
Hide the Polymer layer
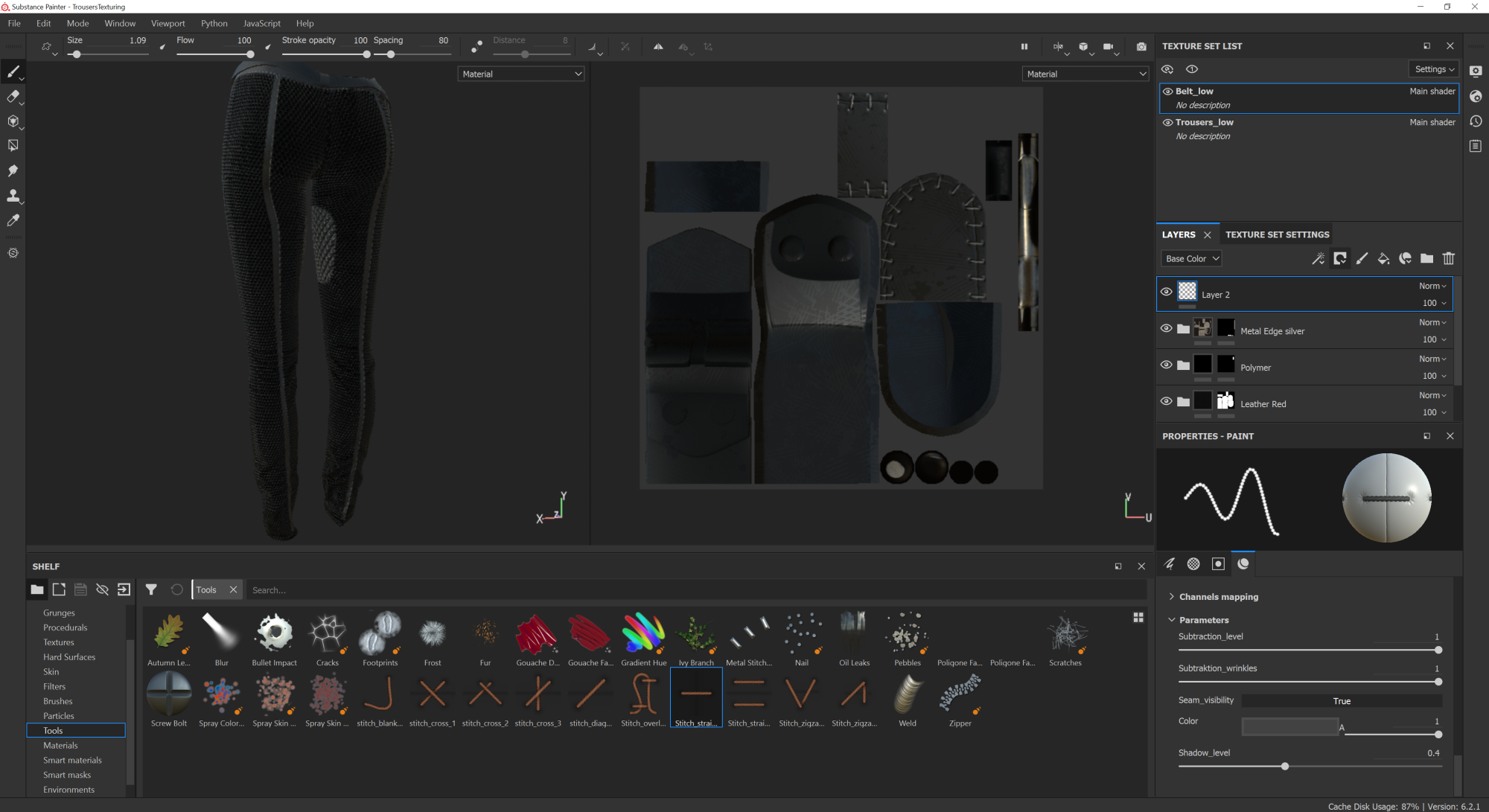click(1167, 365)
